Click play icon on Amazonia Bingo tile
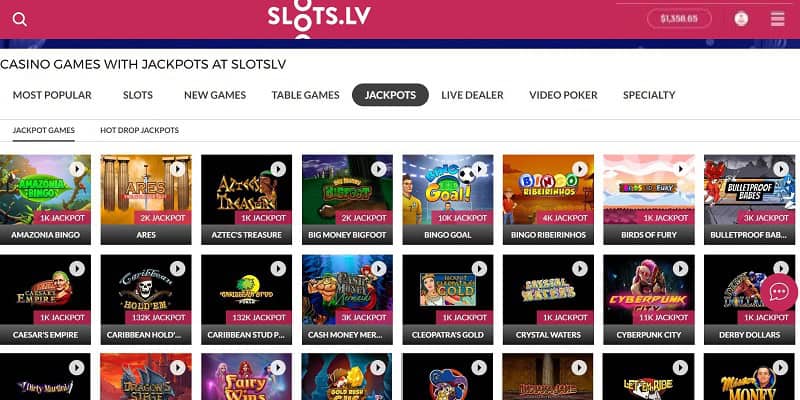This screenshot has height=400, width=800. point(77,169)
